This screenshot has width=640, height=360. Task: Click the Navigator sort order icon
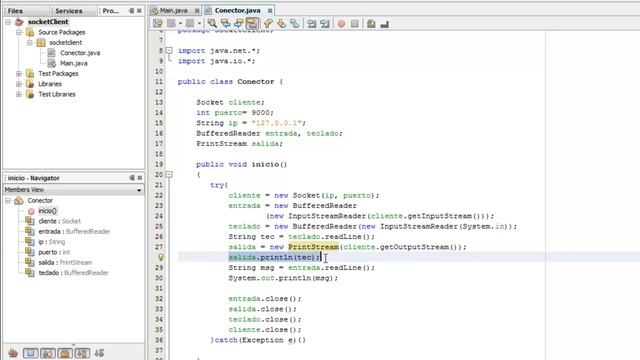pyautogui.click(x=99, y=353)
